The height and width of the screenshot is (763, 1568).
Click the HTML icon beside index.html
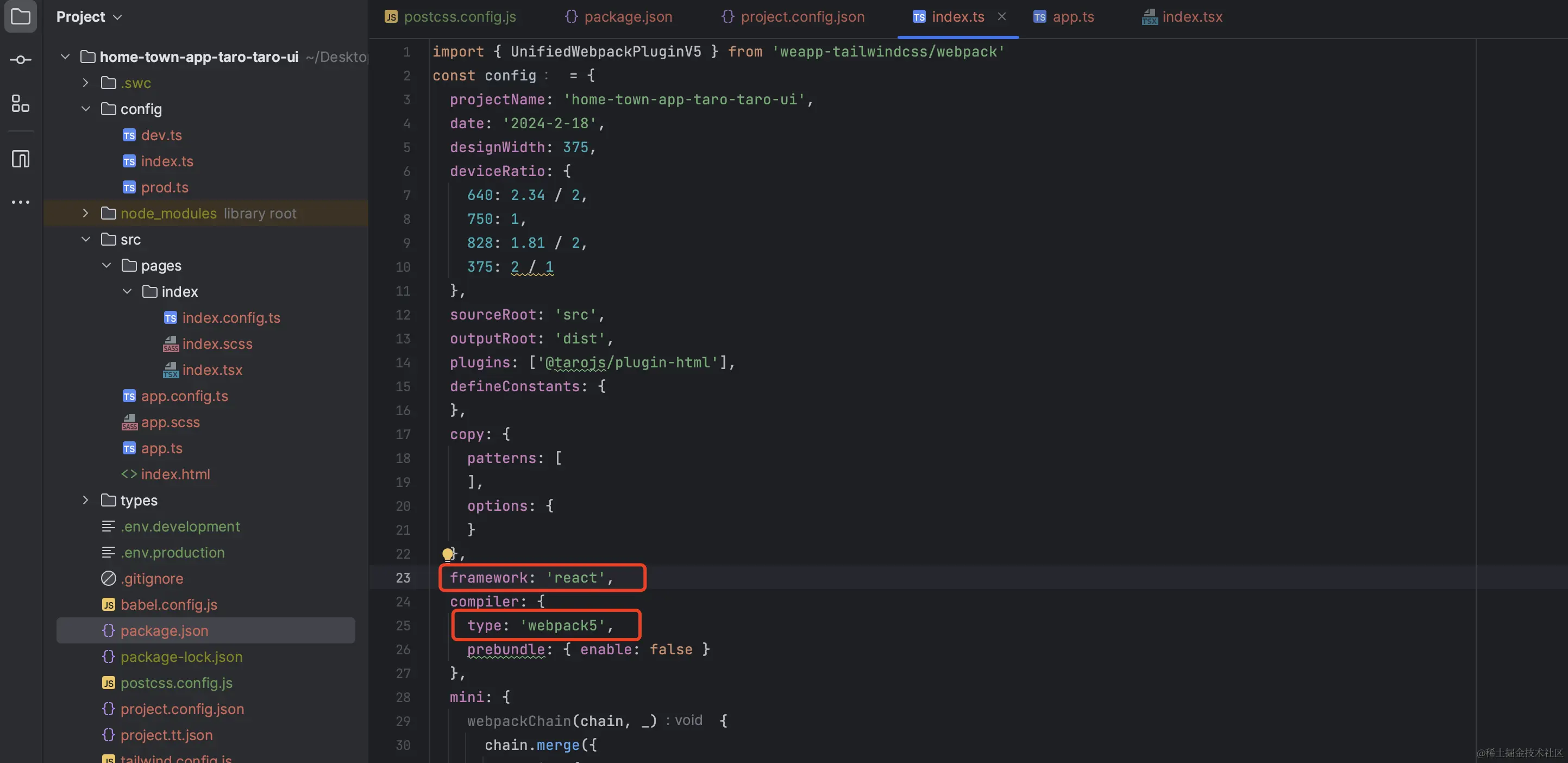130,474
